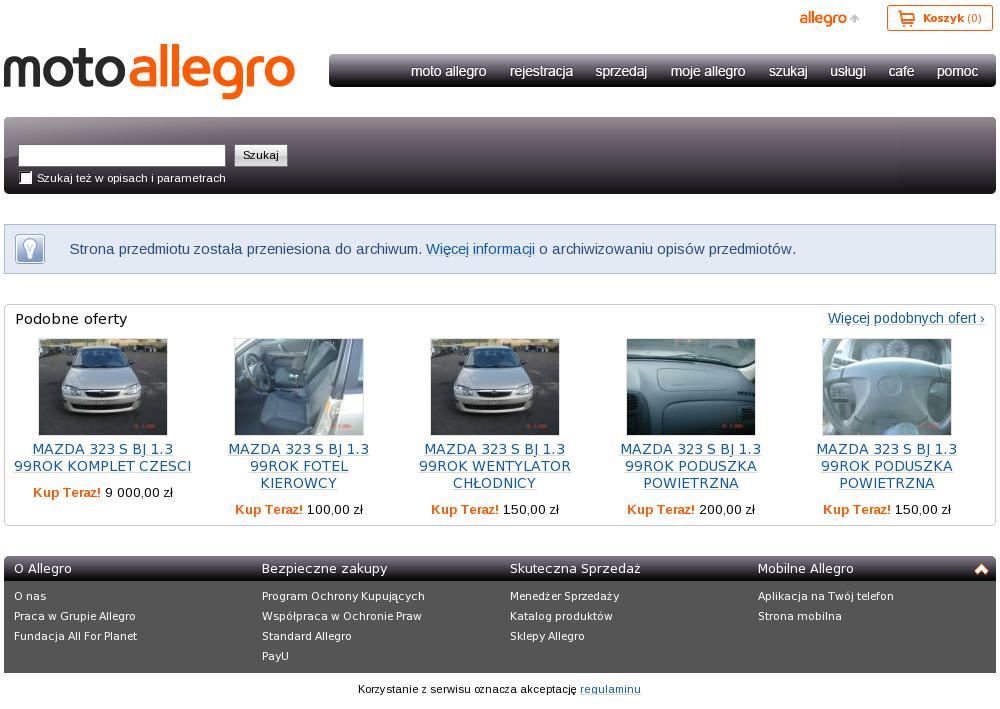The image size is (1000, 709).
Task: Open the rejestracja menu item
Action: (541, 71)
